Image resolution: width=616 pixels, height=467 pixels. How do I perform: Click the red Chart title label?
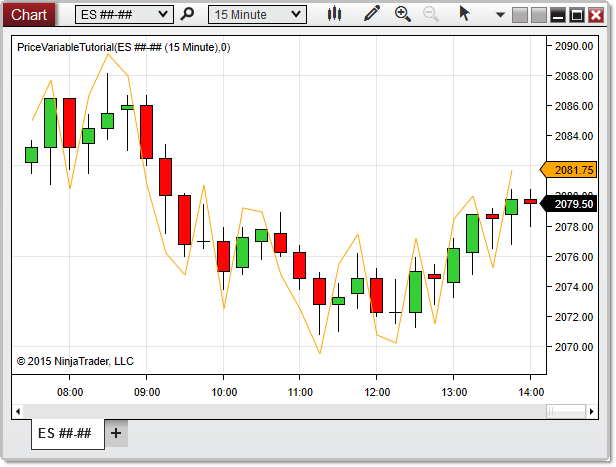(x=28, y=14)
